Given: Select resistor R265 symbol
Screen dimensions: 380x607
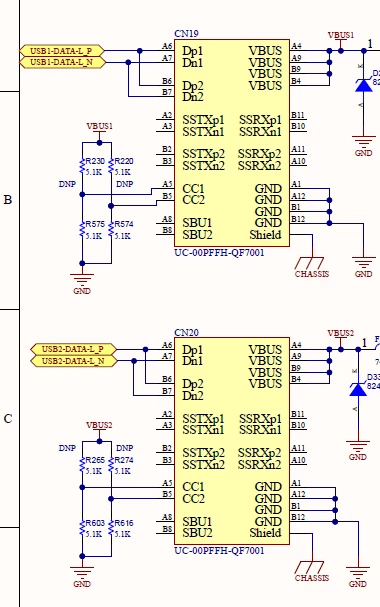Looking at the screenshot, I should [x=82, y=465].
